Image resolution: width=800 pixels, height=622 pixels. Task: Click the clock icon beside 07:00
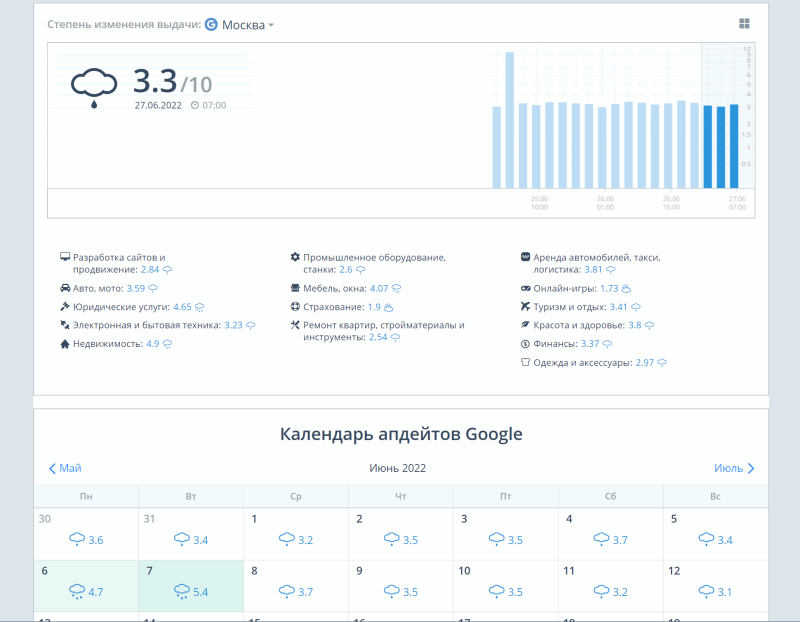pyautogui.click(x=194, y=105)
